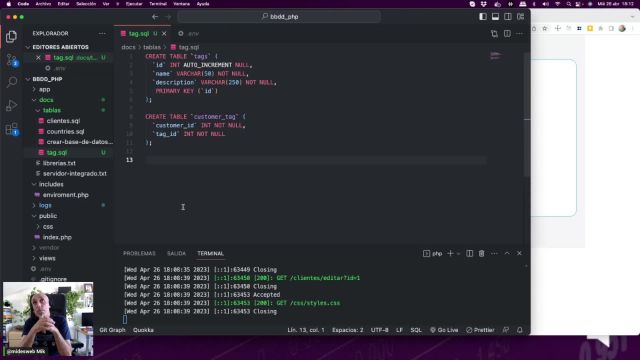Toggle the bottom panel visibility

(495, 16)
